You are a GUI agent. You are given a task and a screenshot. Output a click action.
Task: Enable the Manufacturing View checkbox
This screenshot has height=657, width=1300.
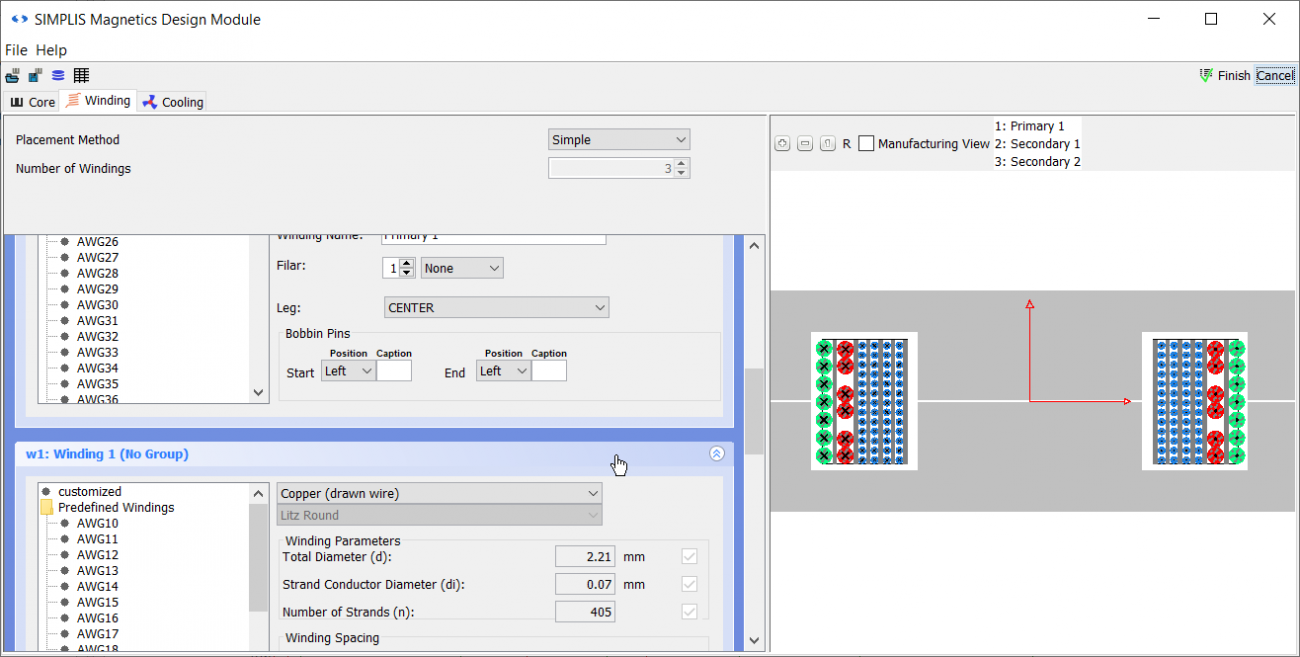[866, 143]
